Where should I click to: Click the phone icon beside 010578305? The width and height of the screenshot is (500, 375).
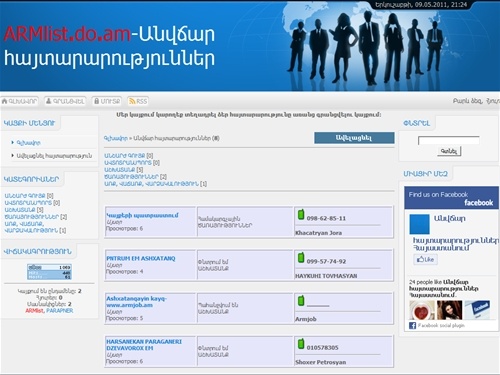pos(301,344)
